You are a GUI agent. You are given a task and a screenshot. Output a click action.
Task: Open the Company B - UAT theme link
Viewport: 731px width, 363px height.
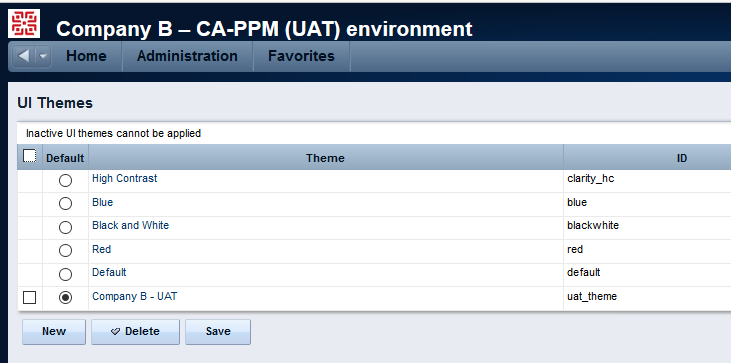135,296
